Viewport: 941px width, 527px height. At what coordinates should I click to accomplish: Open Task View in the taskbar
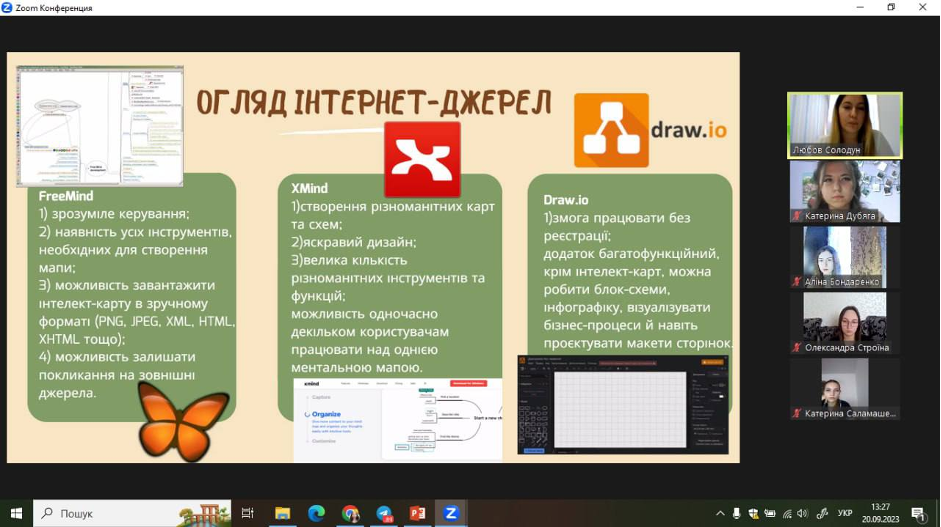click(248, 513)
